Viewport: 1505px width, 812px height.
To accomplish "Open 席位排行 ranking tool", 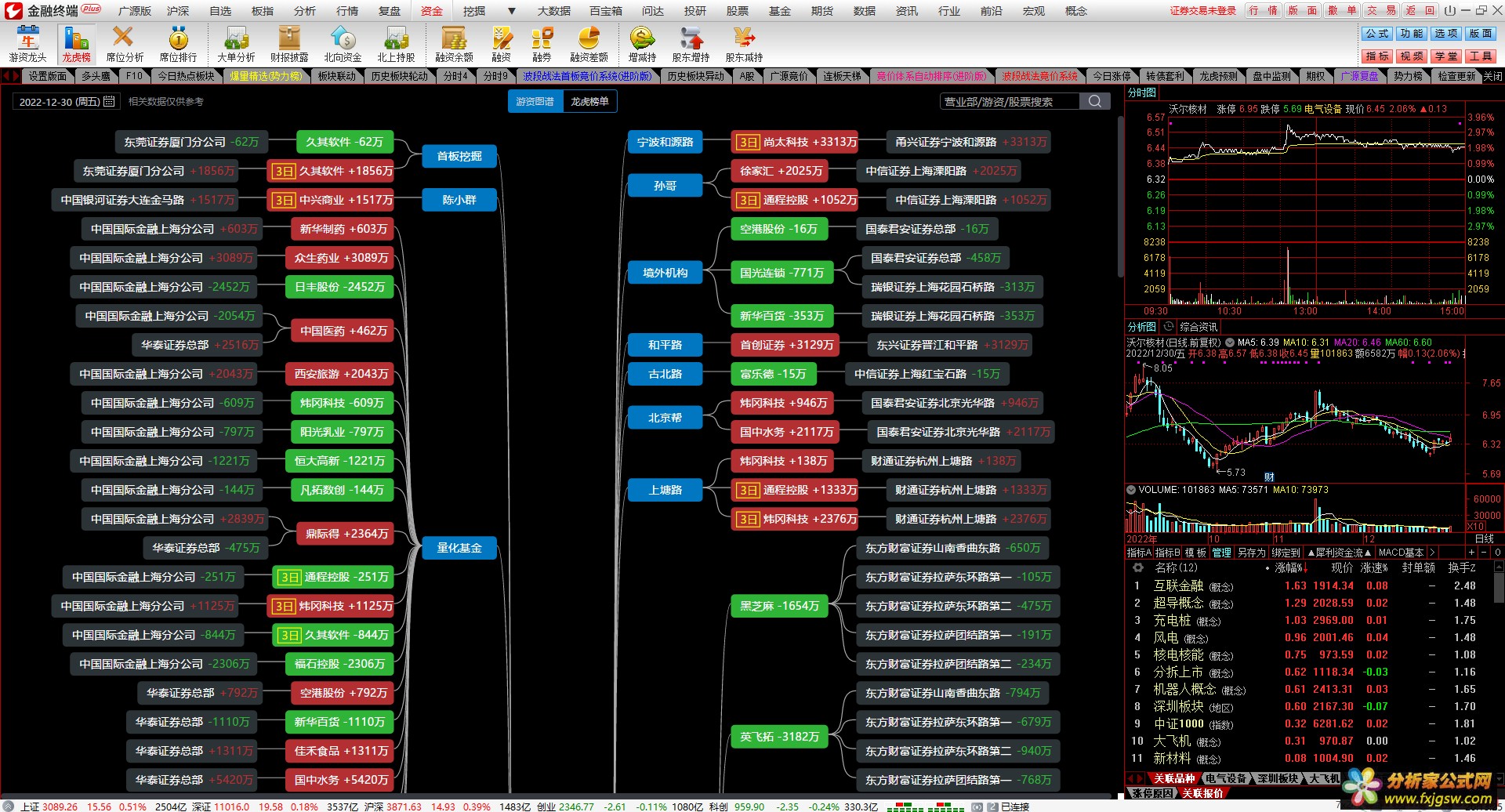I will pyautogui.click(x=178, y=44).
